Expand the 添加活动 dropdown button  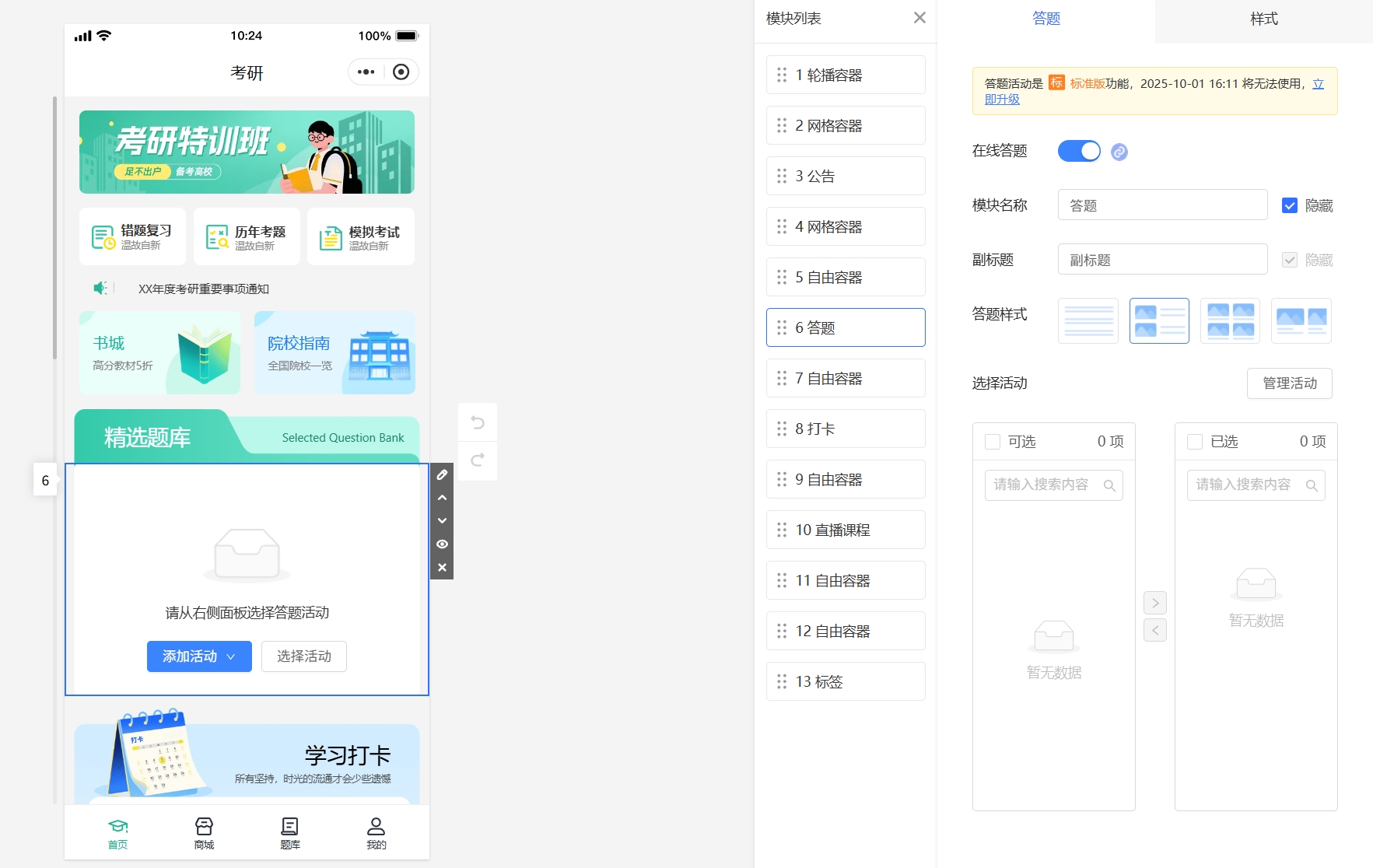(199, 656)
